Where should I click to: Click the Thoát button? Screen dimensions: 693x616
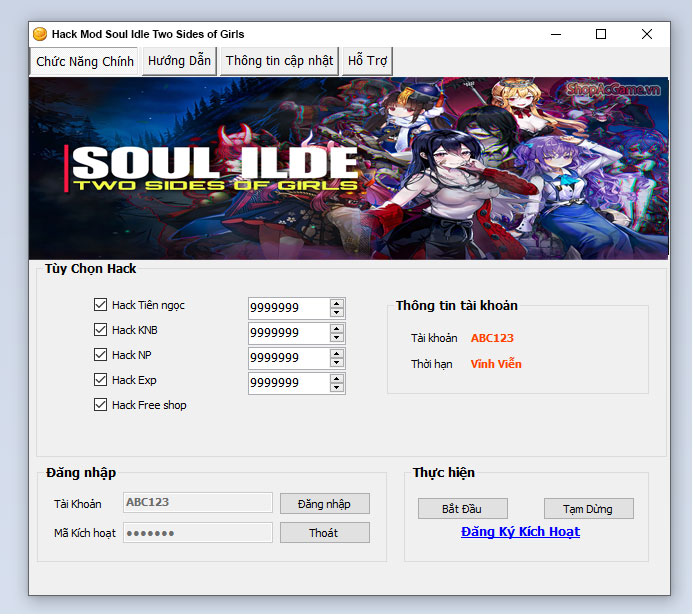(x=325, y=533)
